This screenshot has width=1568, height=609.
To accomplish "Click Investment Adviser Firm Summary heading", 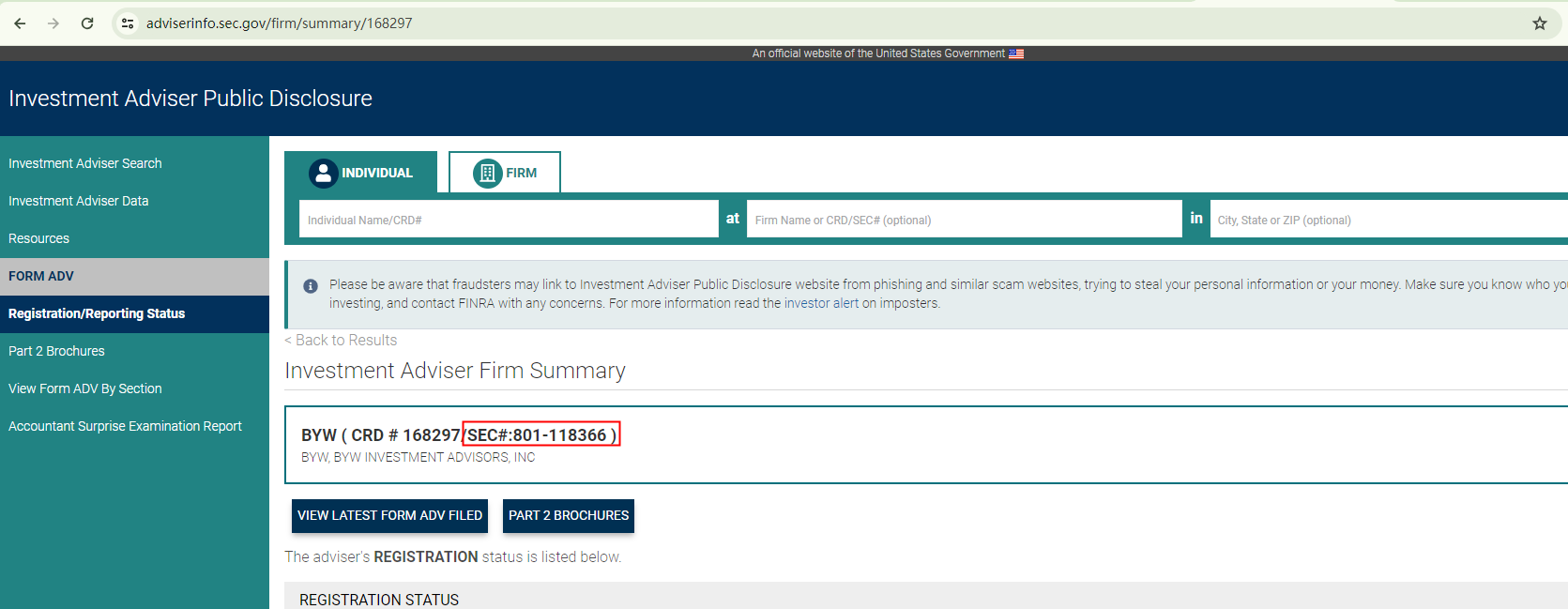I will [x=455, y=371].
